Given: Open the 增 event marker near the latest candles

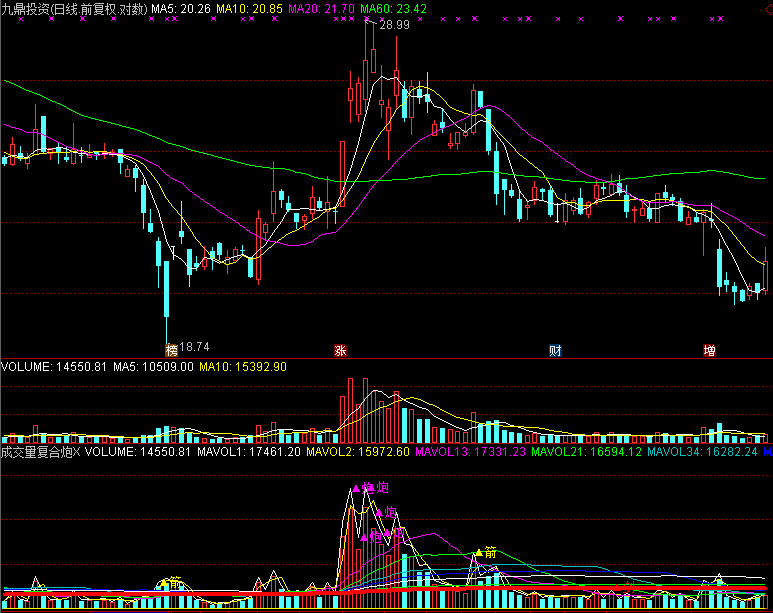Looking at the screenshot, I should coord(709,350).
